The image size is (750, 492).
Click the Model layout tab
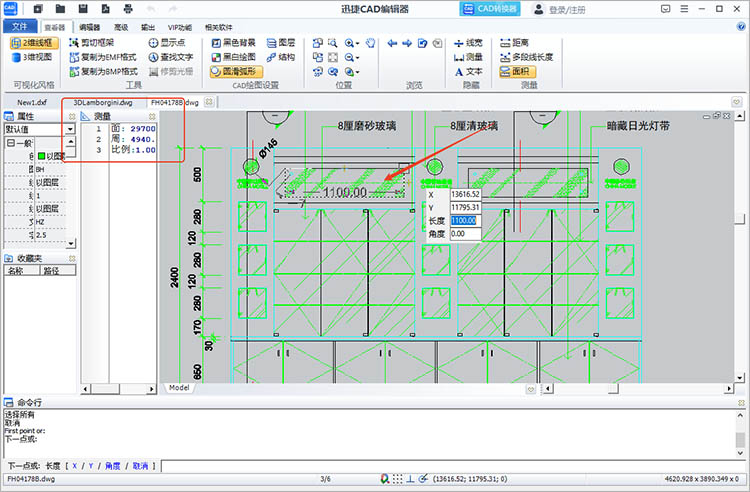coord(179,388)
